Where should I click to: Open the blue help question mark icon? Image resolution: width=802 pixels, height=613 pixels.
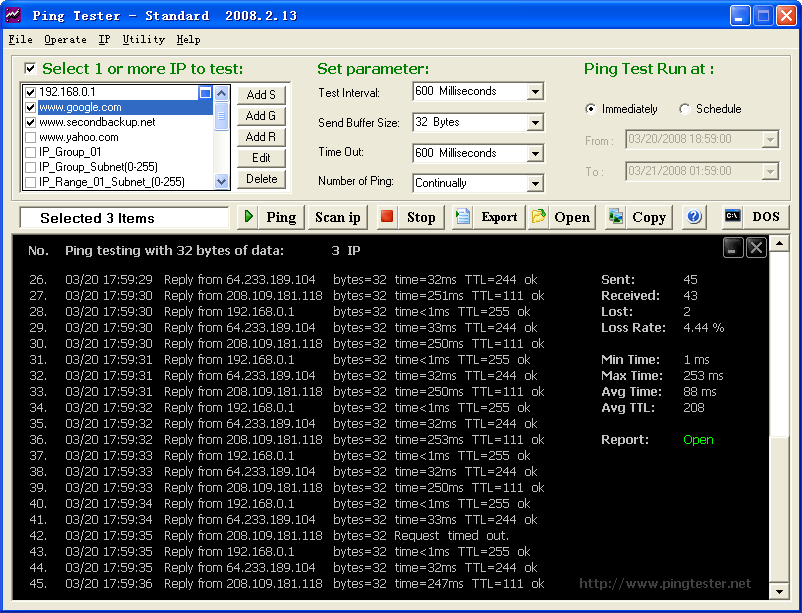coord(694,217)
